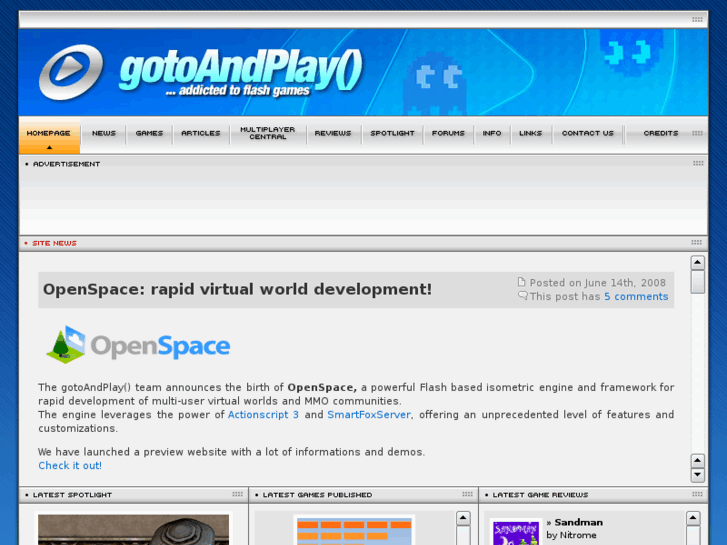Click the gotoAndPlay() play-button logo
The height and width of the screenshot is (545, 727).
click(71, 71)
